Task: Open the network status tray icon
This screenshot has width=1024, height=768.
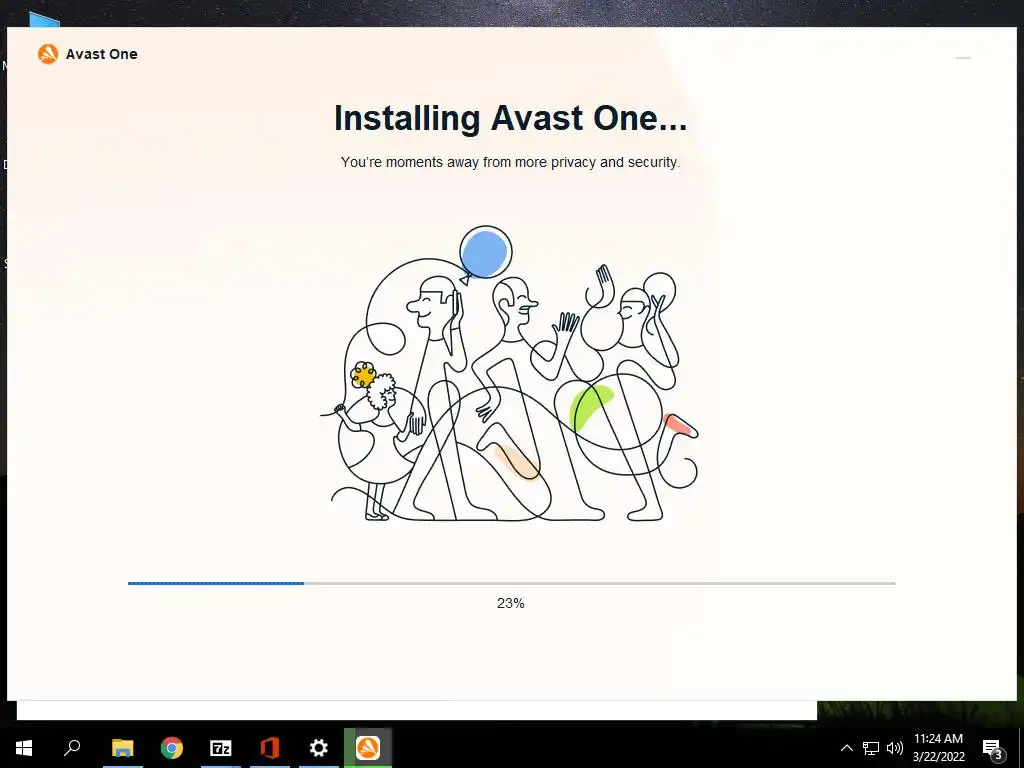Action: click(871, 748)
